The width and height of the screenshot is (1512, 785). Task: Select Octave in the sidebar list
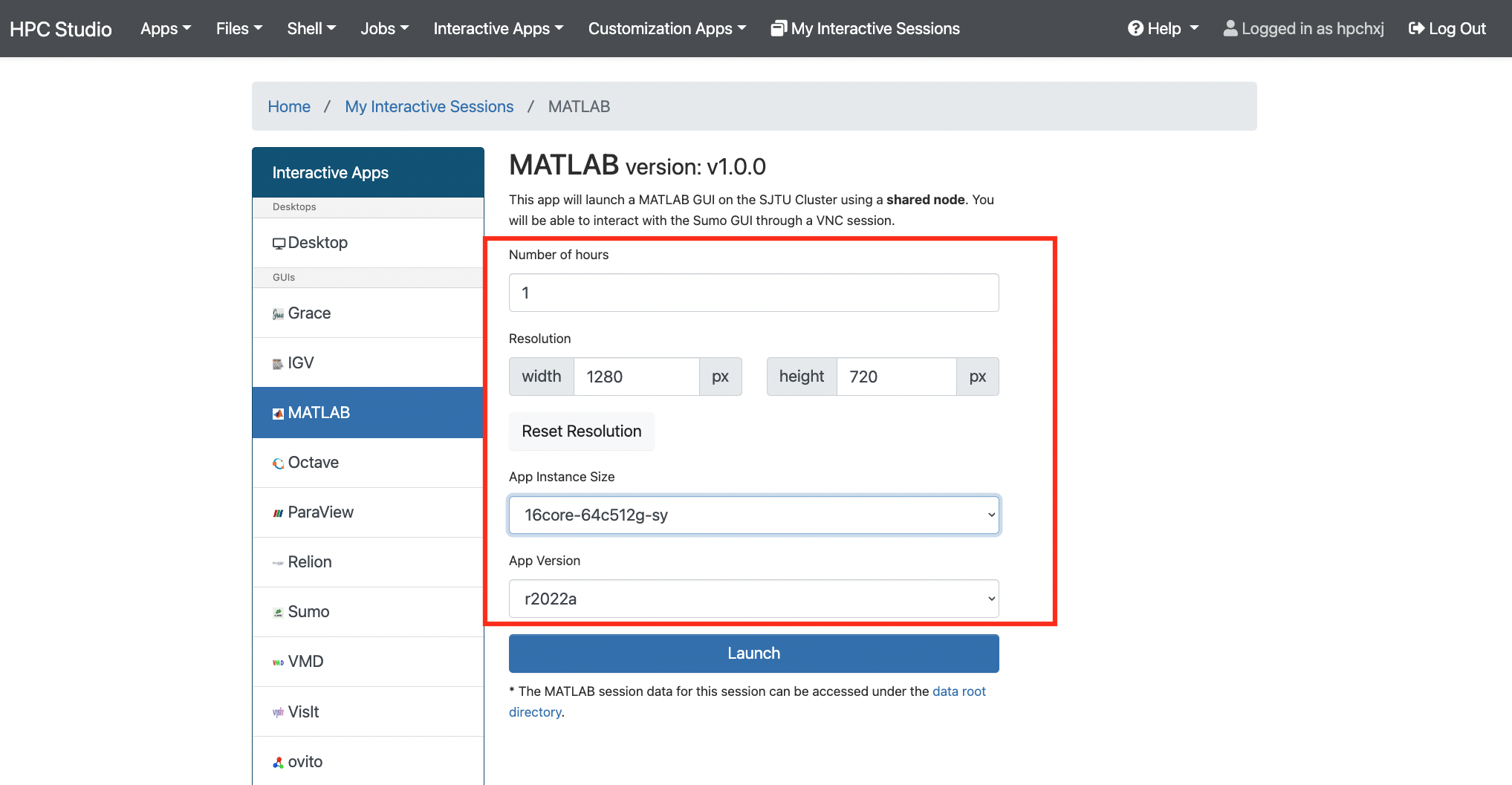[368, 463]
